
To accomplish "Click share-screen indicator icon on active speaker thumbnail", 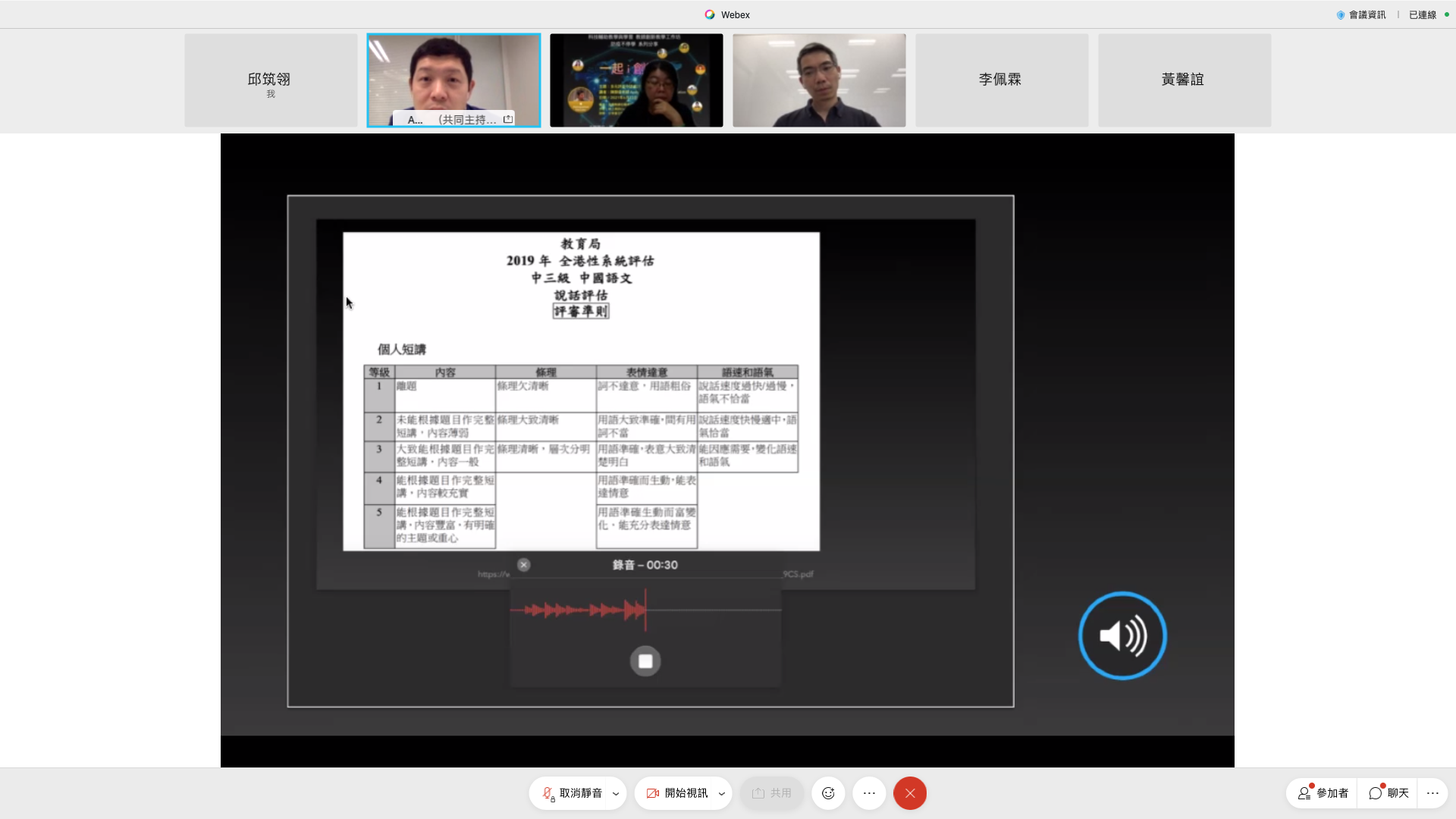I will [x=508, y=119].
